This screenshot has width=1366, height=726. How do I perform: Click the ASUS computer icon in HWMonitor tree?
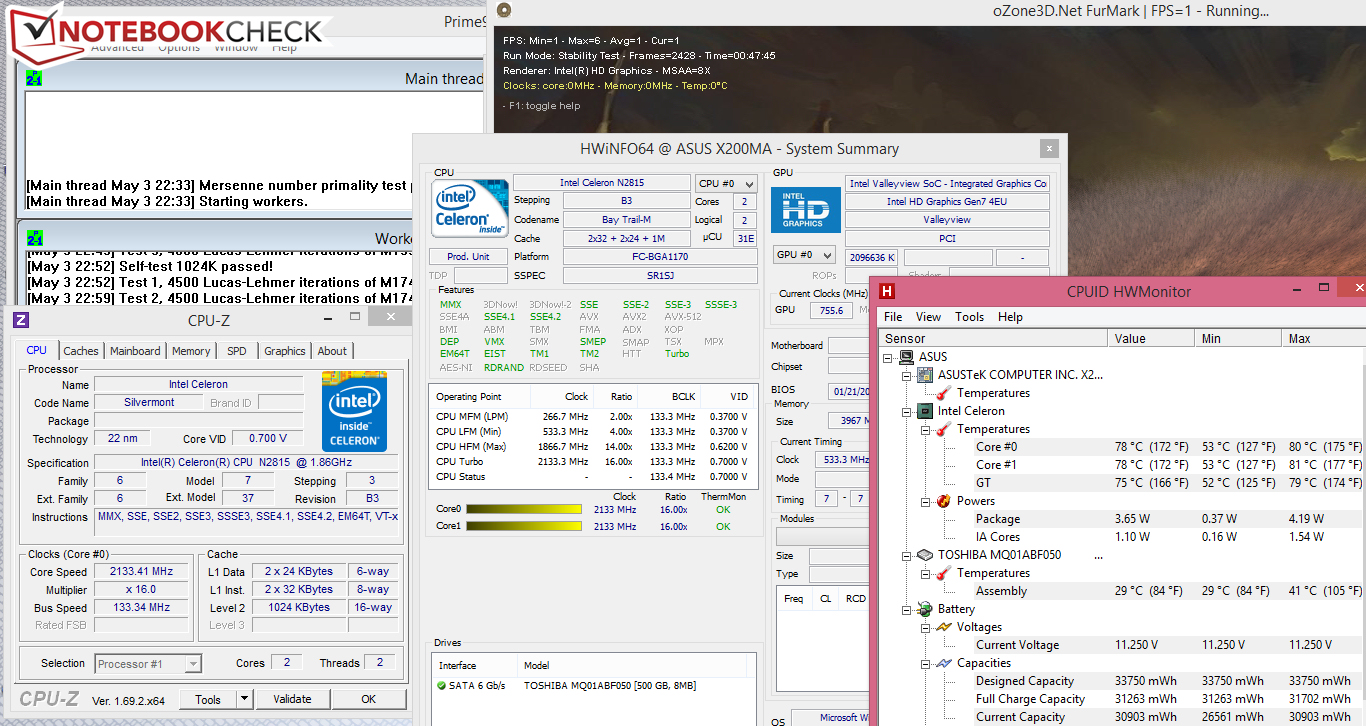[x=908, y=357]
